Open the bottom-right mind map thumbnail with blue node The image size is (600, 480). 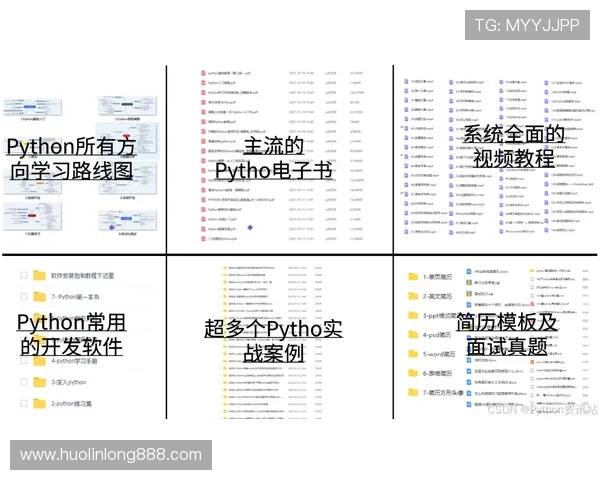coord(128,220)
